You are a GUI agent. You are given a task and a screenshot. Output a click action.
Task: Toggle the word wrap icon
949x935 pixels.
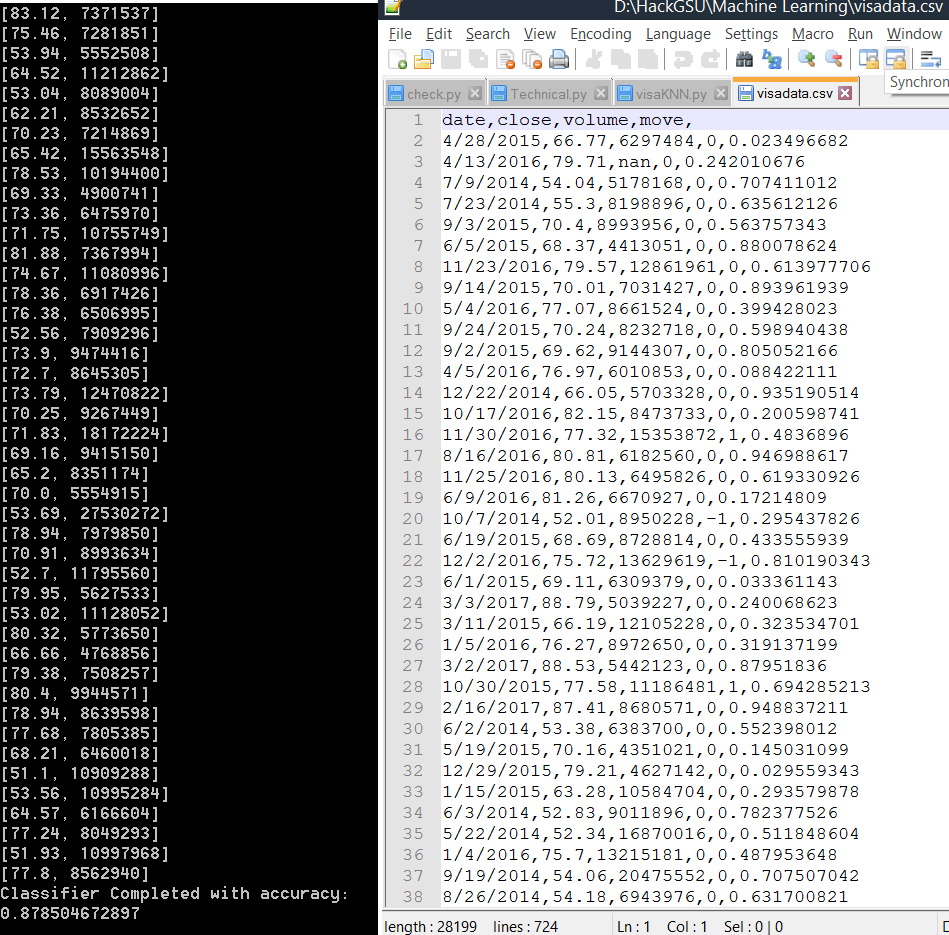coord(931,59)
